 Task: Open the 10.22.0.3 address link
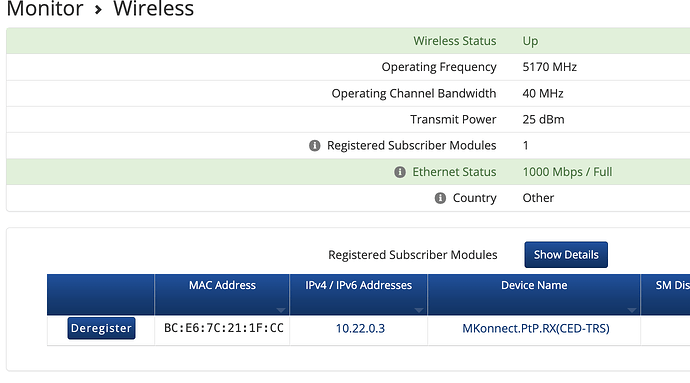[360, 328]
